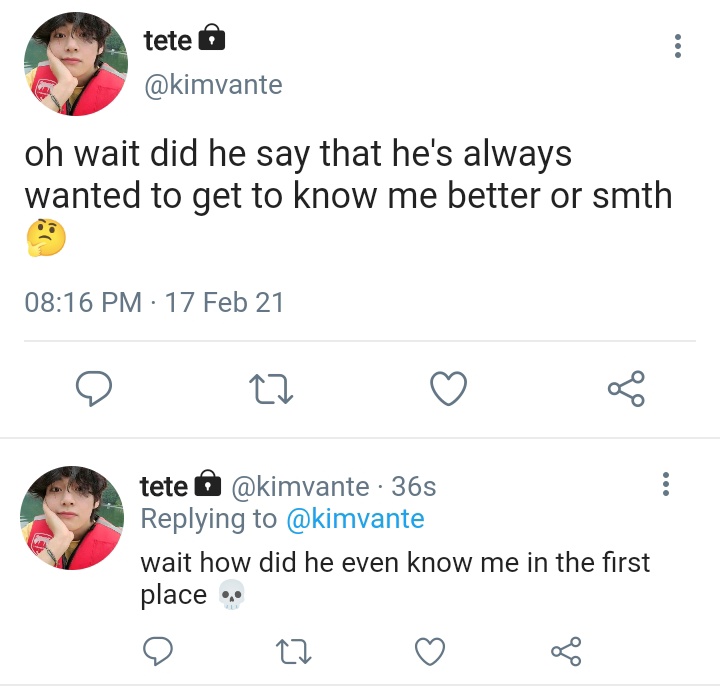Like the main tweet

(449, 389)
